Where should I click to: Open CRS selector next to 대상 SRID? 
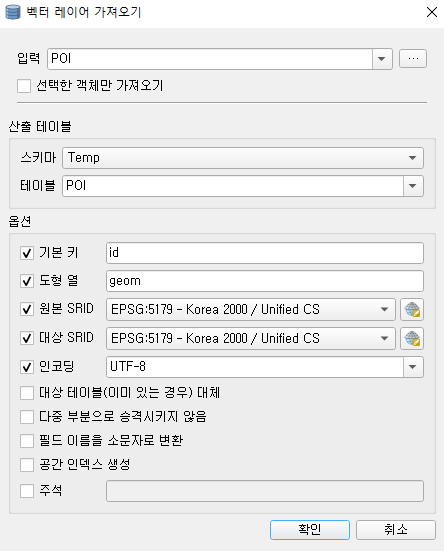[x=412, y=338]
